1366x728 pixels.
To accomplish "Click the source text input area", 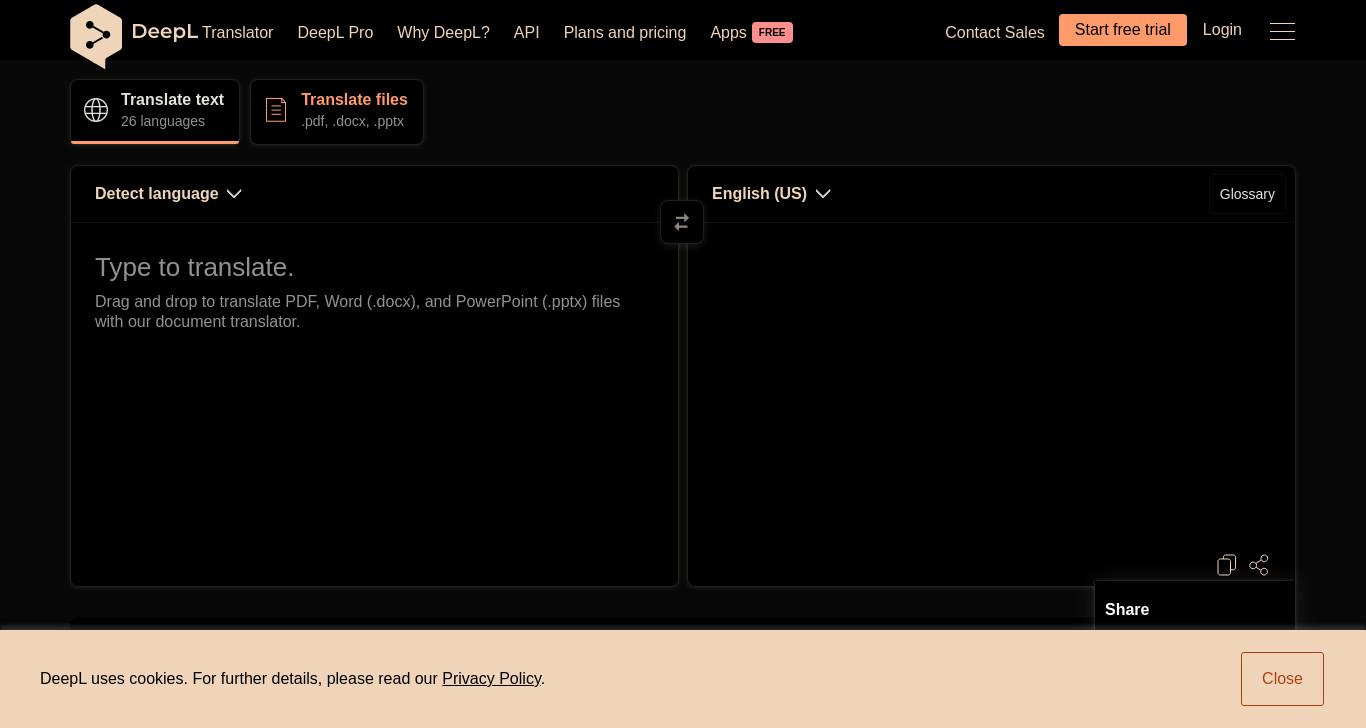I will 374,403.
